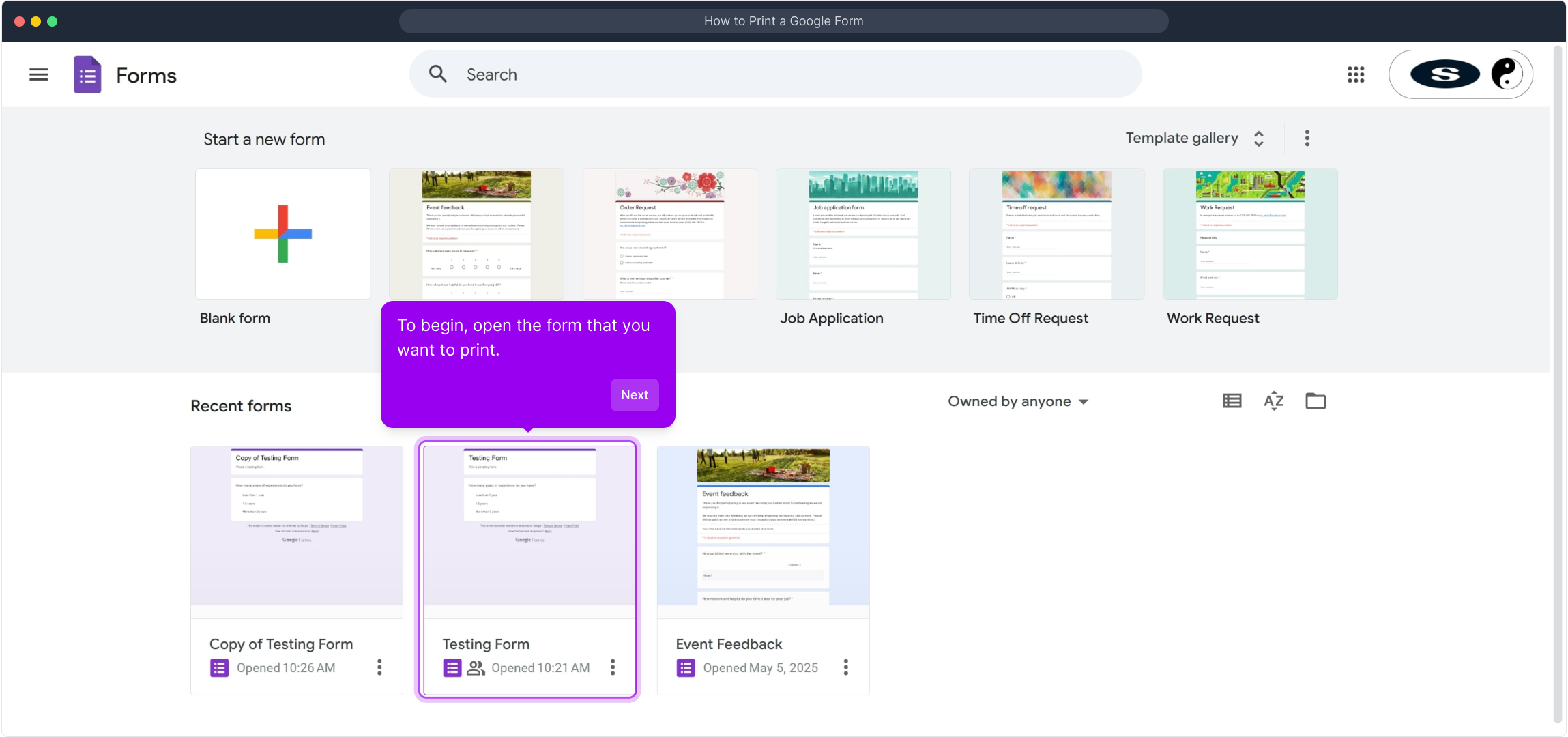Click the black S account logo
This screenshot has height=737, width=1568.
pyautogui.click(x=1444, y=74)
